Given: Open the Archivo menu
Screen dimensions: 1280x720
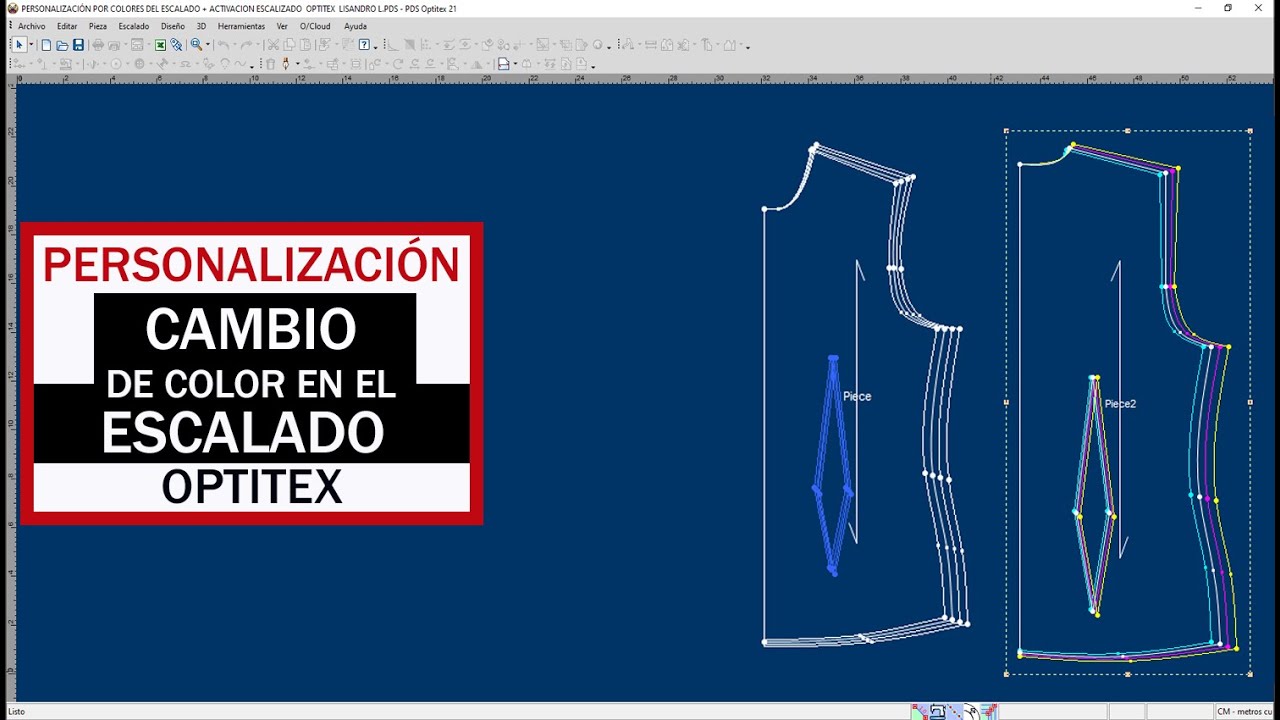Looking at the screenshot, I should tap(32, 26).
